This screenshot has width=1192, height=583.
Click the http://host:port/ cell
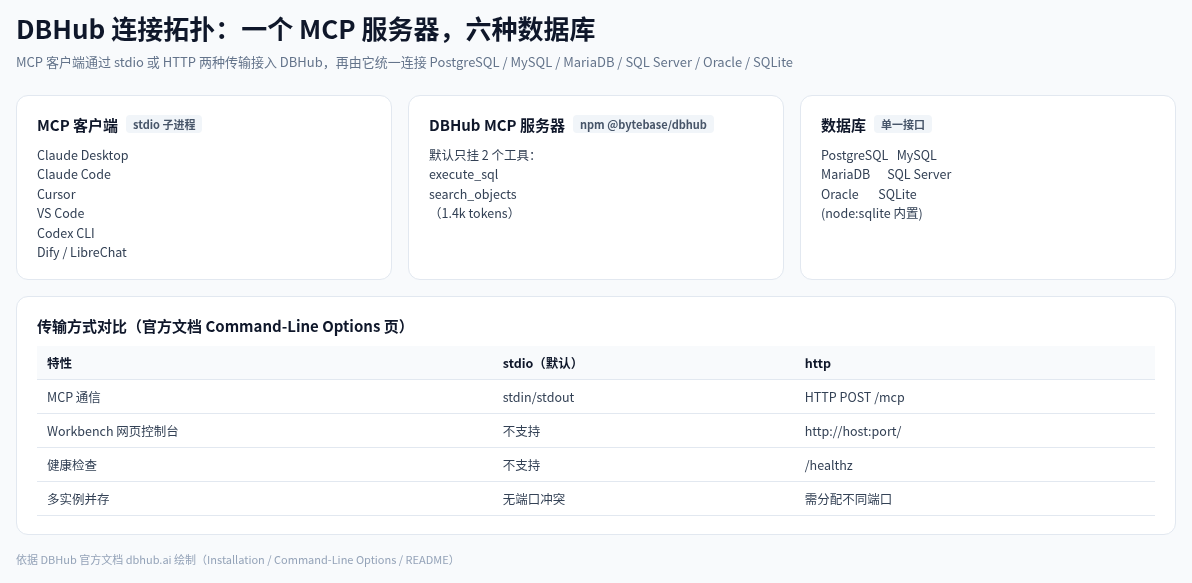point(853,431)
